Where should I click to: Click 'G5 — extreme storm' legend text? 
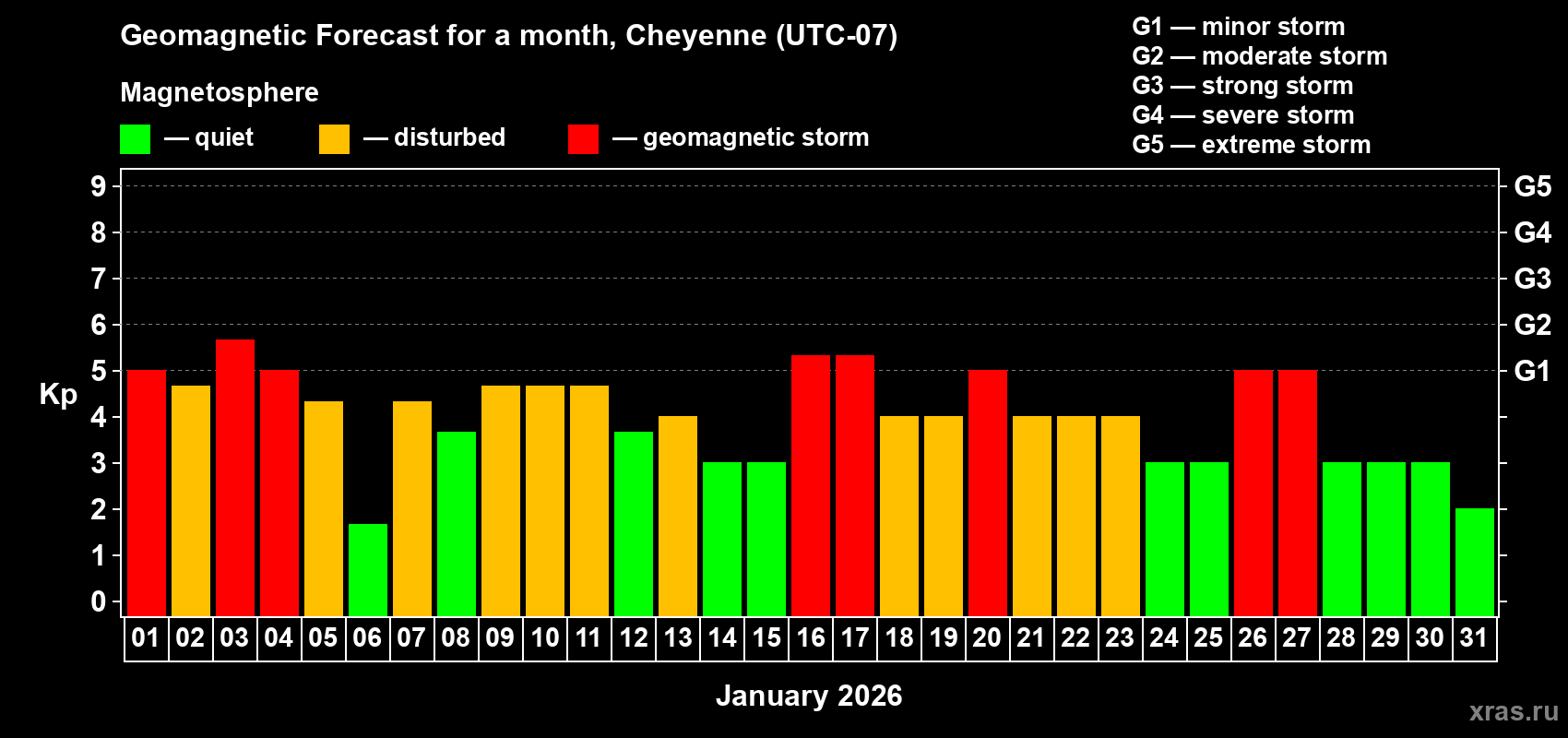tap(1252, 145)
